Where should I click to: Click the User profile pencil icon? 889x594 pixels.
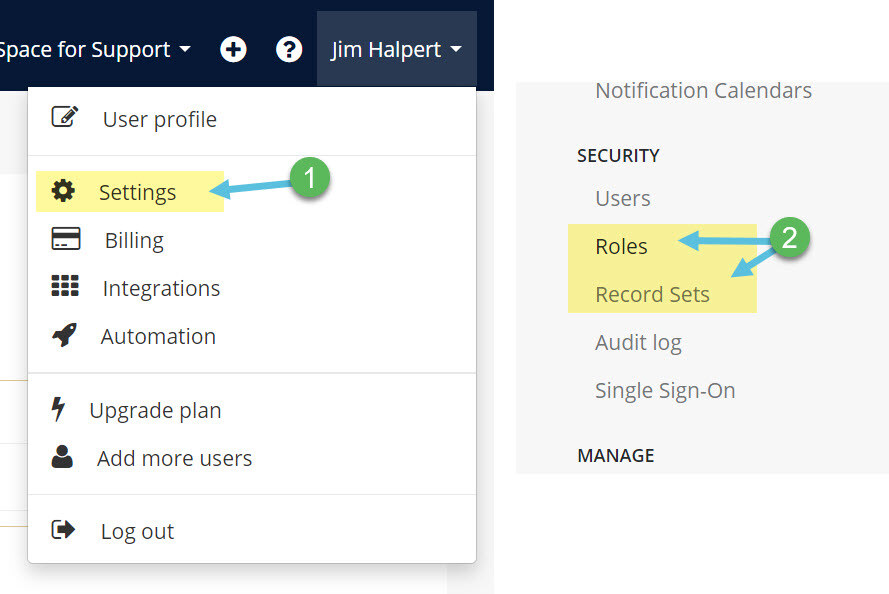(x=64, y=115)
